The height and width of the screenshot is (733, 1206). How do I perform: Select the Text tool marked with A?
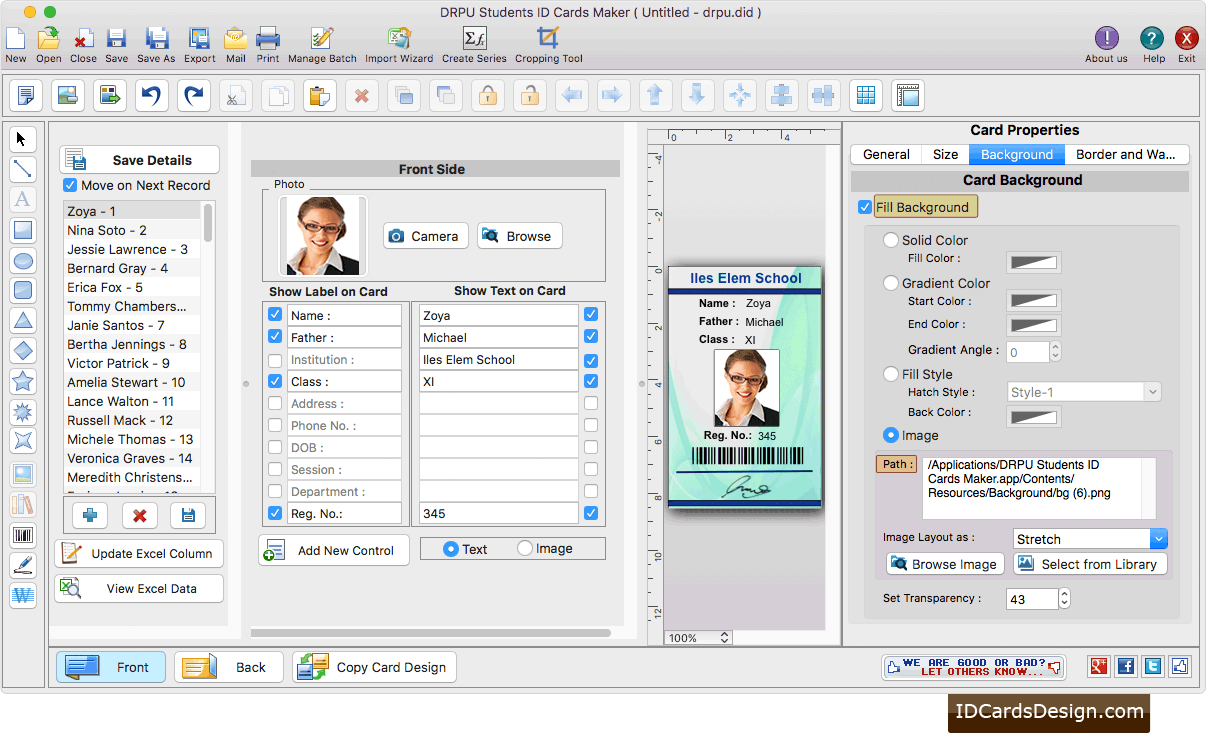coord(25,200)
